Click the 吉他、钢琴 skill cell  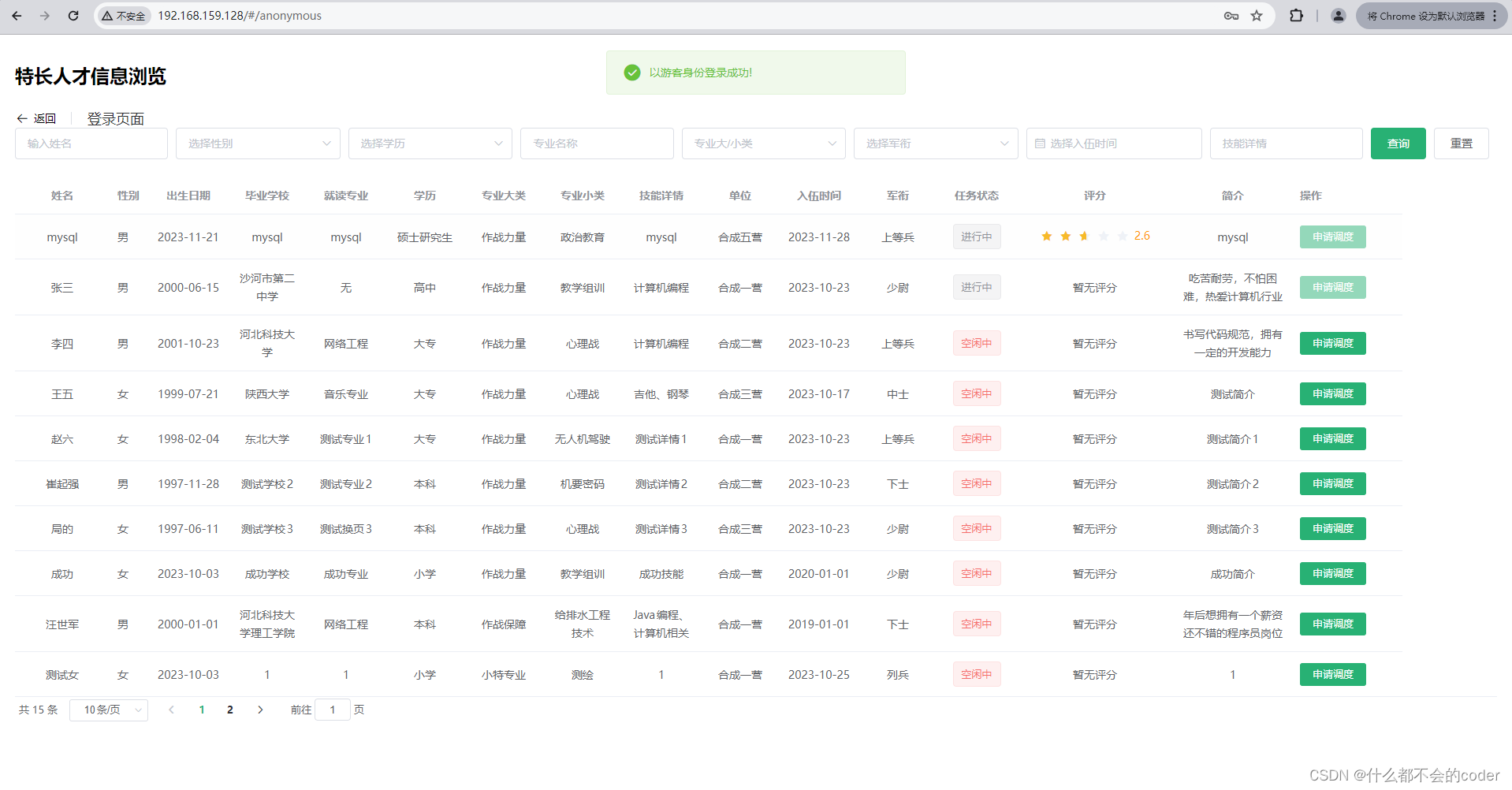coord(661,394)
